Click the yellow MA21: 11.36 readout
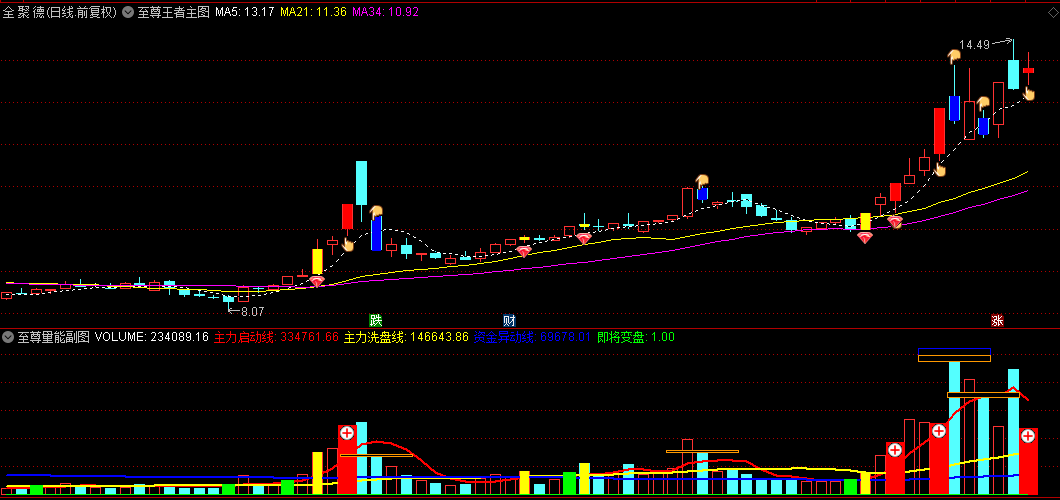The width and height of the screenshot is (1060, 500). tap(313, 12)
